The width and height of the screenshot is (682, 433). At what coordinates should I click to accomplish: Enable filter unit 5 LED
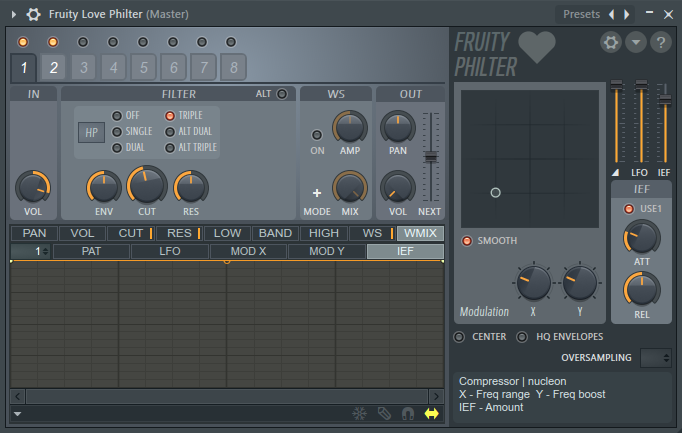point(143,42)
